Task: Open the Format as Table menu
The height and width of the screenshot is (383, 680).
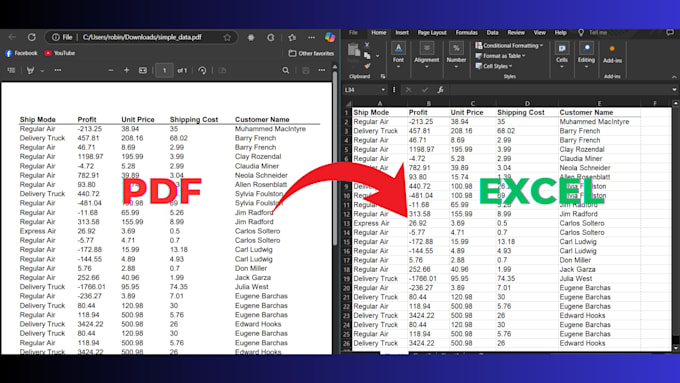Action: 500,56
